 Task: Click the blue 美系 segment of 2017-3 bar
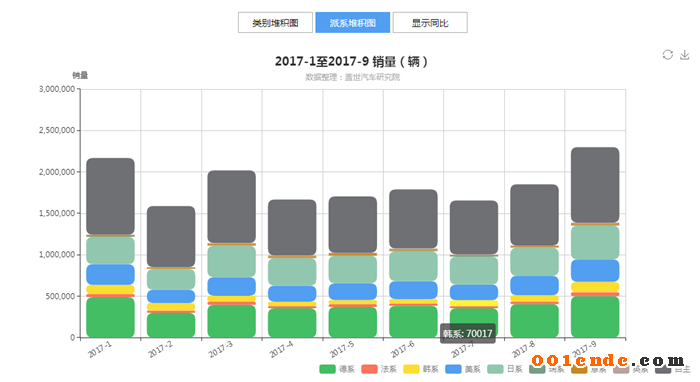[232, 286]
